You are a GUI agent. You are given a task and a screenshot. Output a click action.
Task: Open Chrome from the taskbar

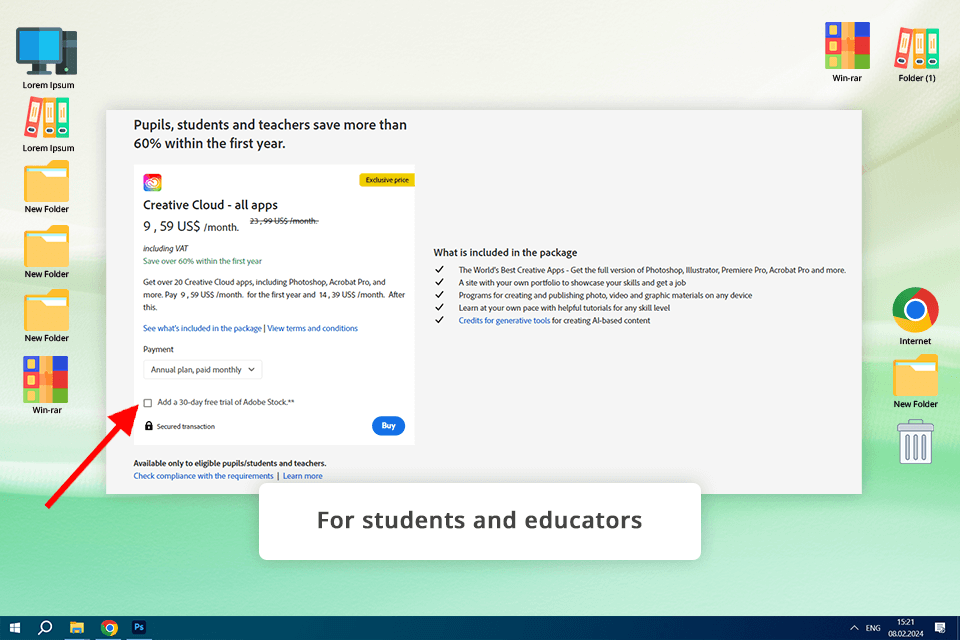point(109,628)
